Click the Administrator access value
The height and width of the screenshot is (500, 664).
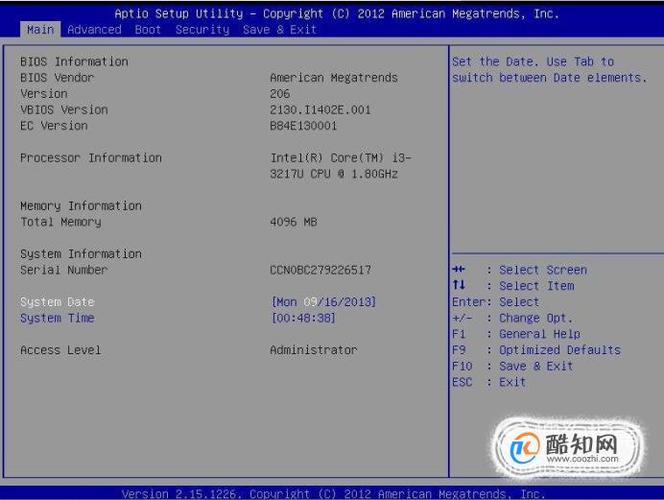313,350
